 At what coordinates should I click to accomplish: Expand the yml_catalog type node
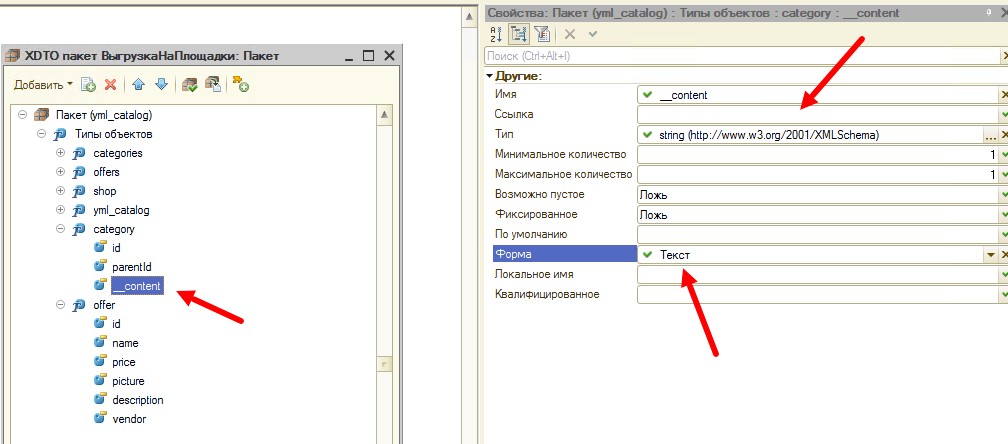(60, 210)
